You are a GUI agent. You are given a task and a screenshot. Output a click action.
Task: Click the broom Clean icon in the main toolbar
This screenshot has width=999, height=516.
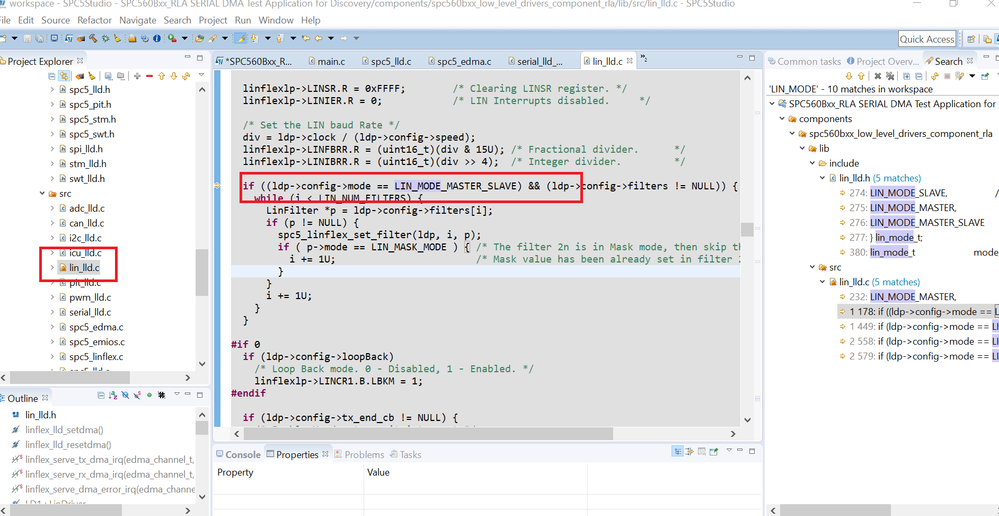117,38
